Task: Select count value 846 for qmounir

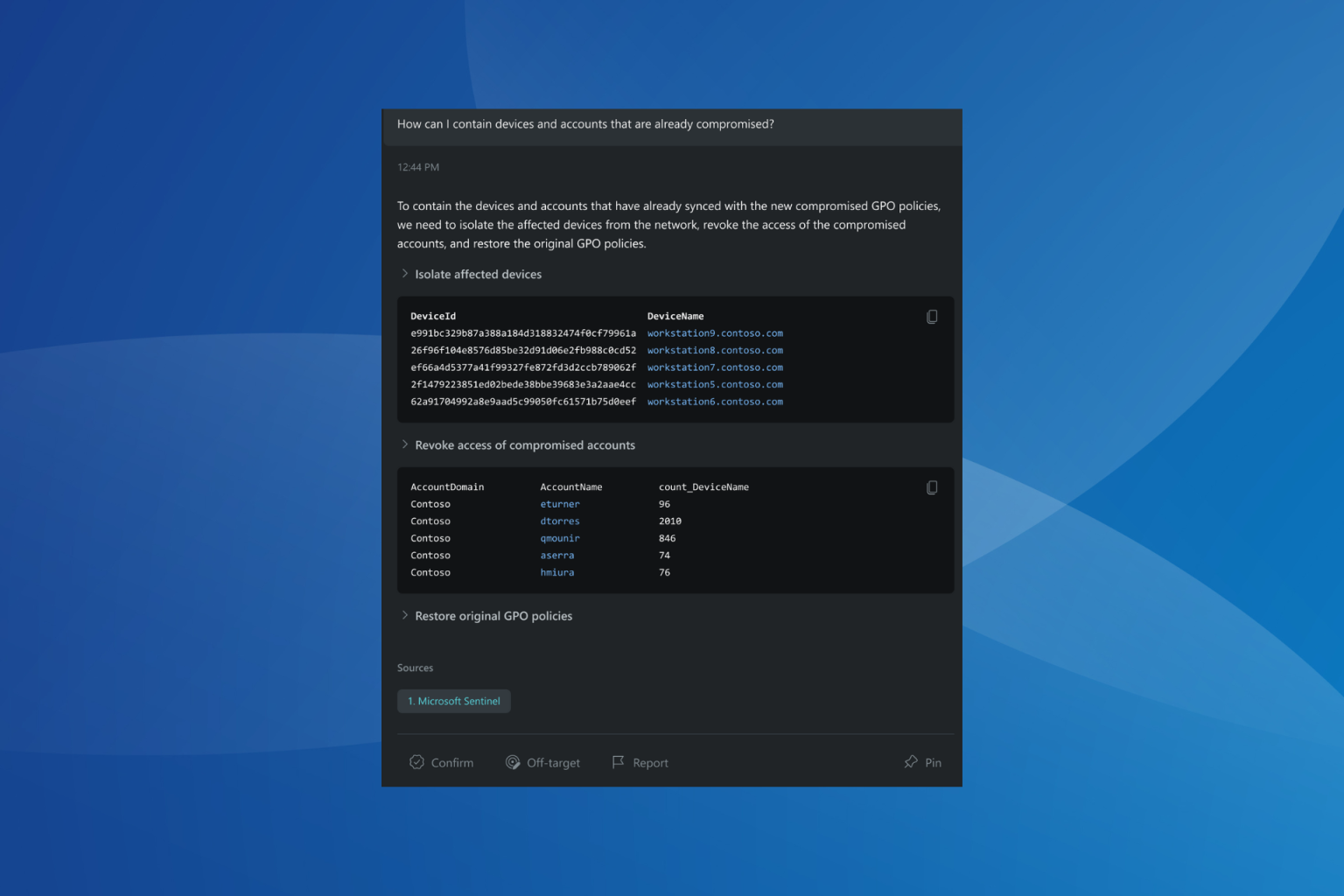Action: [x=668, y=538]
